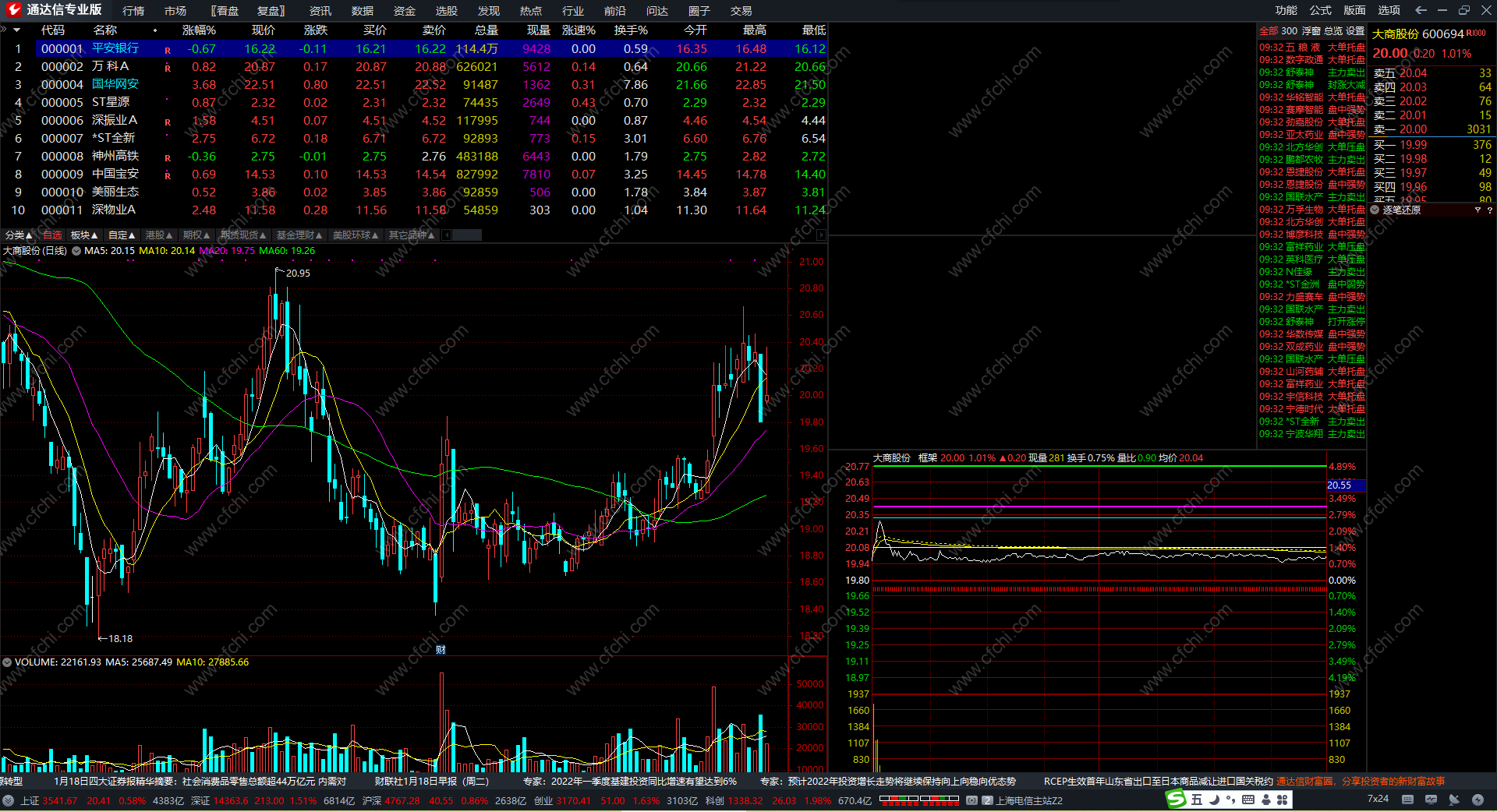This screenshot has width=1497, height=812.
Task: Click the 总览 overview button
Action: coord(1332,31)
